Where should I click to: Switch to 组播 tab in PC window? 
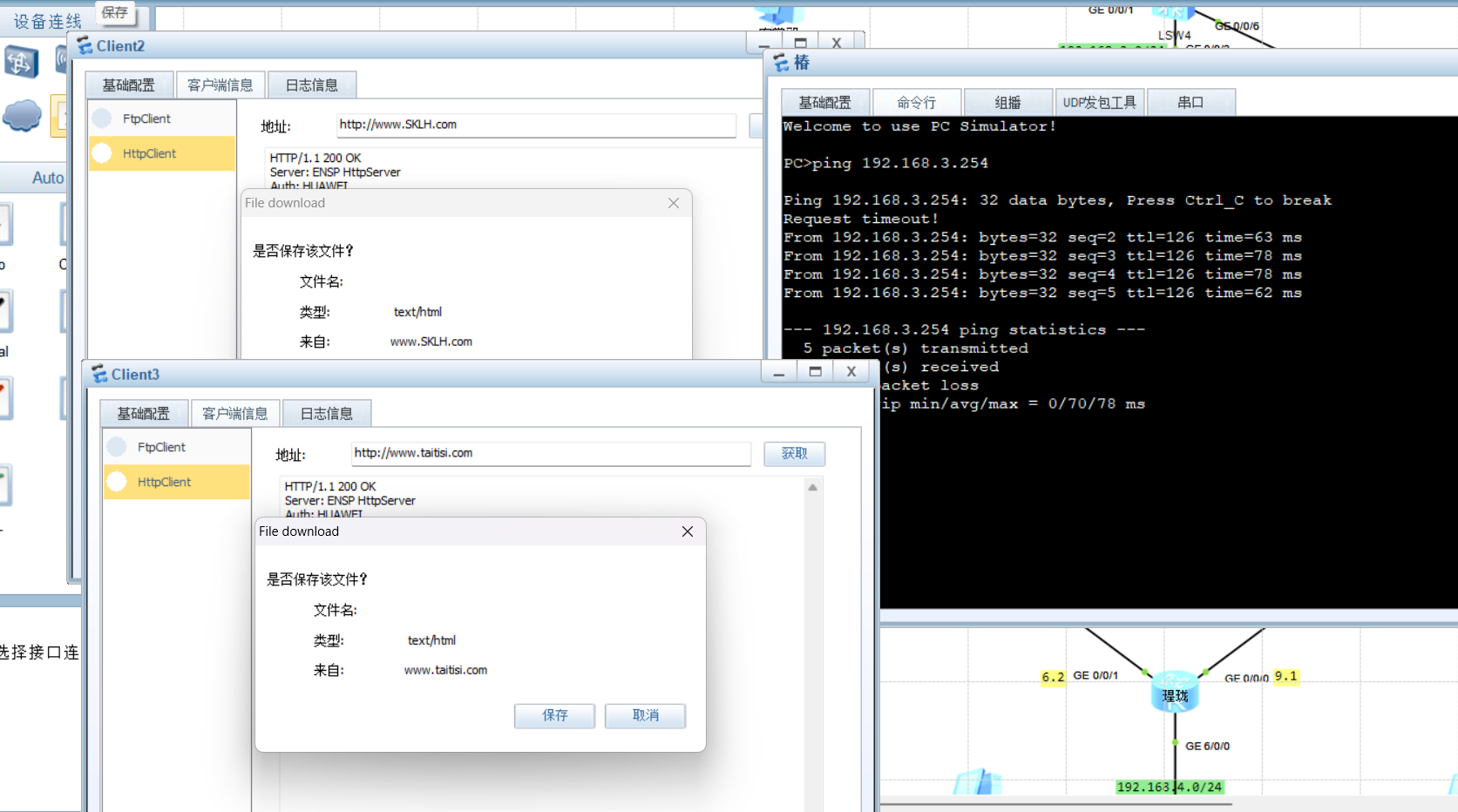tap(1008, 102)
